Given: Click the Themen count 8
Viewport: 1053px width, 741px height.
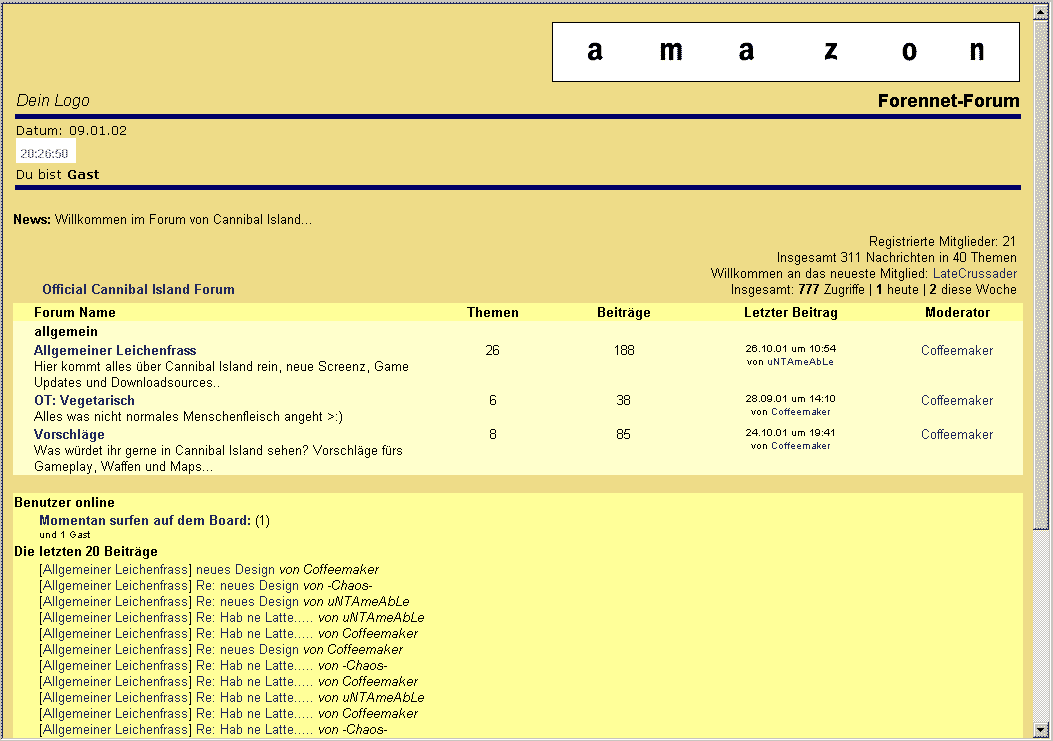Looking at the screenshot, I should pyautogui.click(x=493, y=434).
